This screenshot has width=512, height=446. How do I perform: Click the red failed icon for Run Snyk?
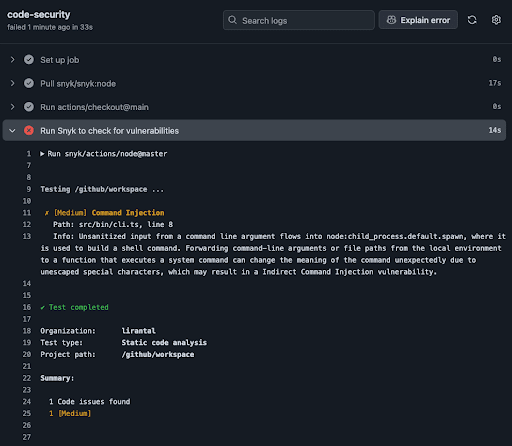29,130
